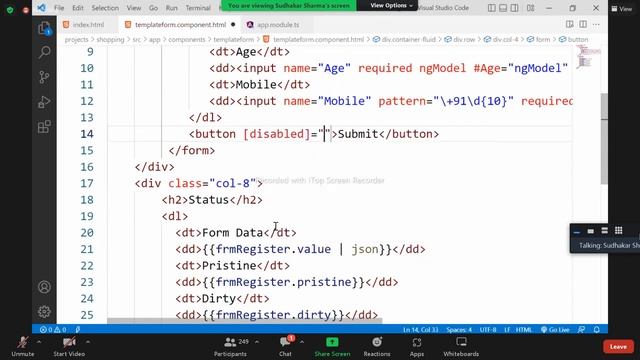Open the Search view in activity bar
The image size is (640, 360).
coord(44,52)
